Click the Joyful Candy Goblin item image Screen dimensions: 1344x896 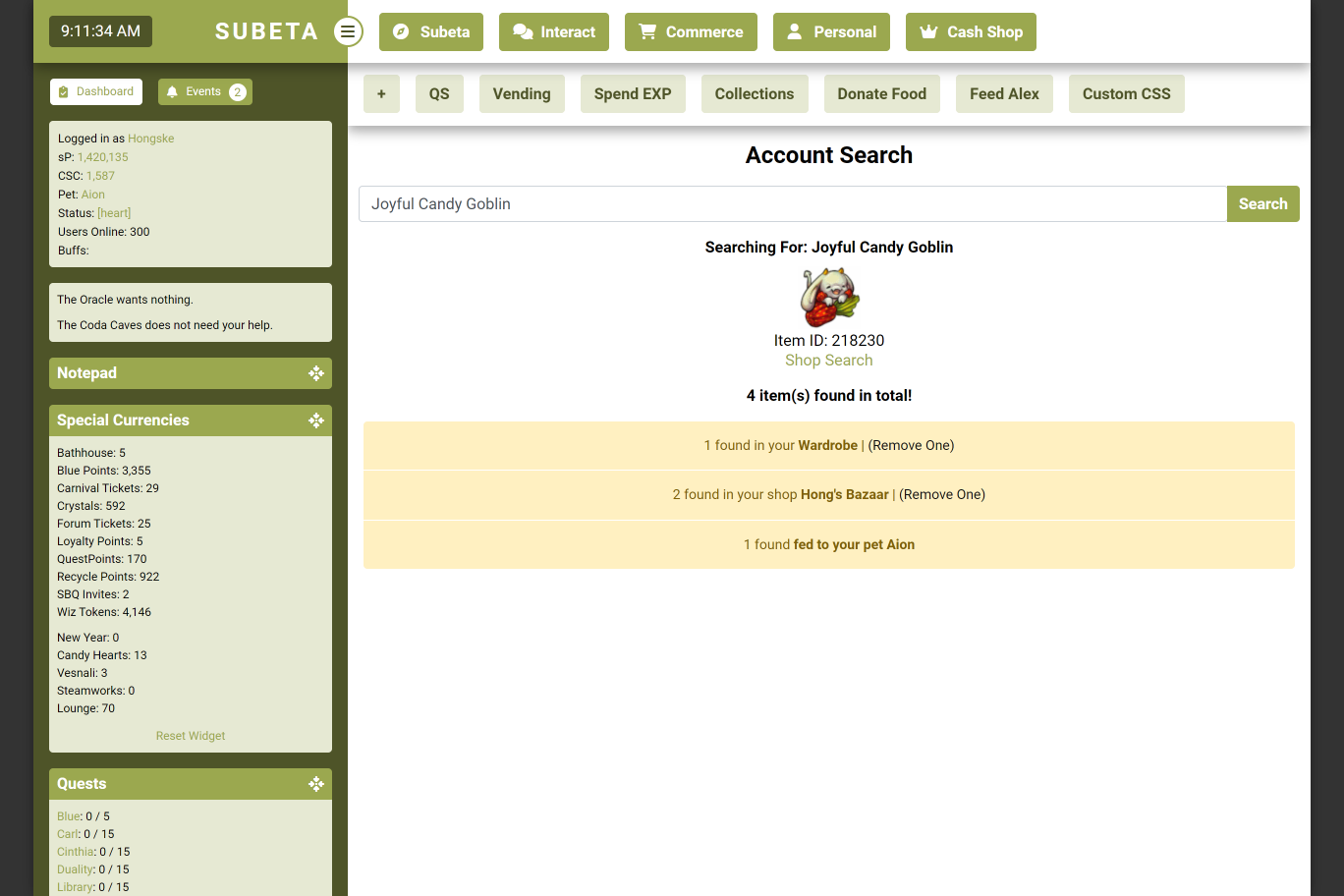pos(829,298)
